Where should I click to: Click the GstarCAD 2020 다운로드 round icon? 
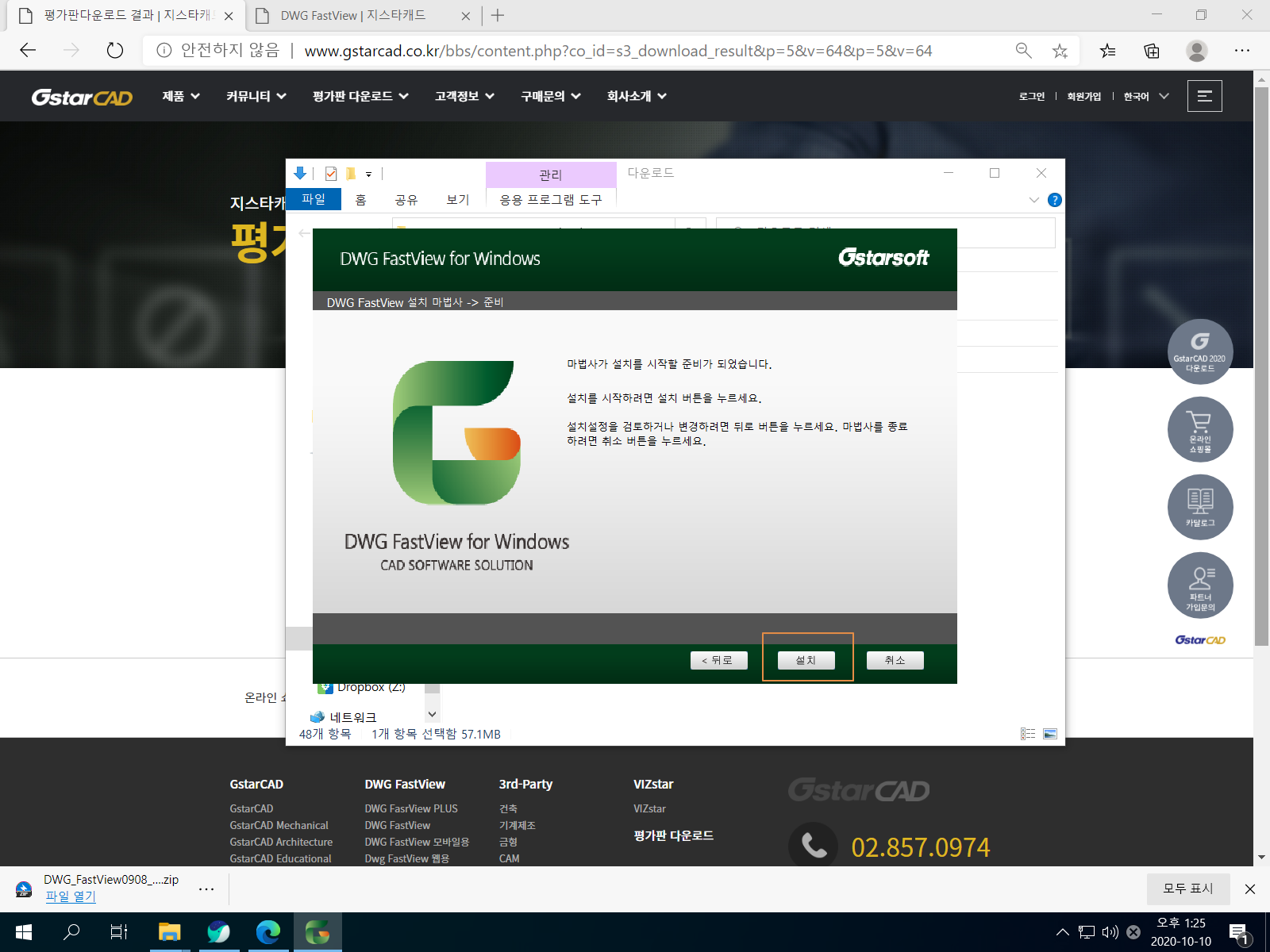(1200, 351)
